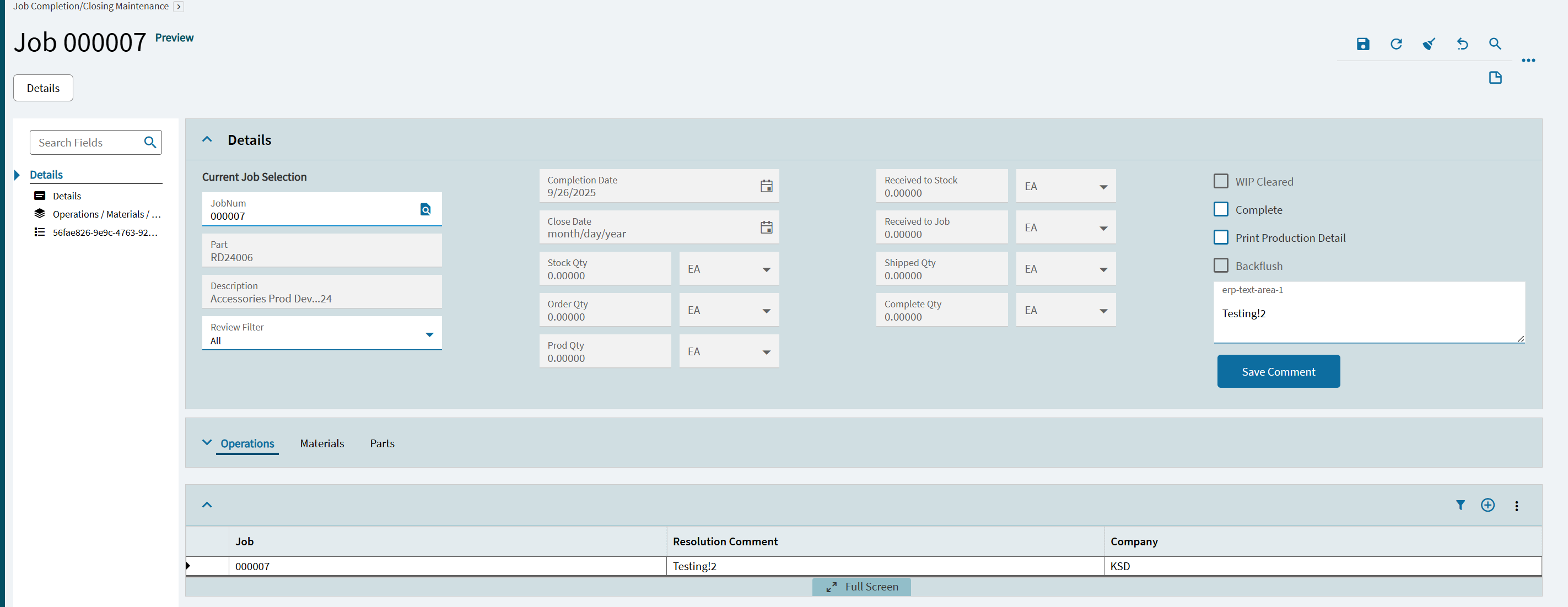This screenshot has height=607, width=1568.
Task: Open Stock Qty unit EA dropdown
Action: point(766,269)
